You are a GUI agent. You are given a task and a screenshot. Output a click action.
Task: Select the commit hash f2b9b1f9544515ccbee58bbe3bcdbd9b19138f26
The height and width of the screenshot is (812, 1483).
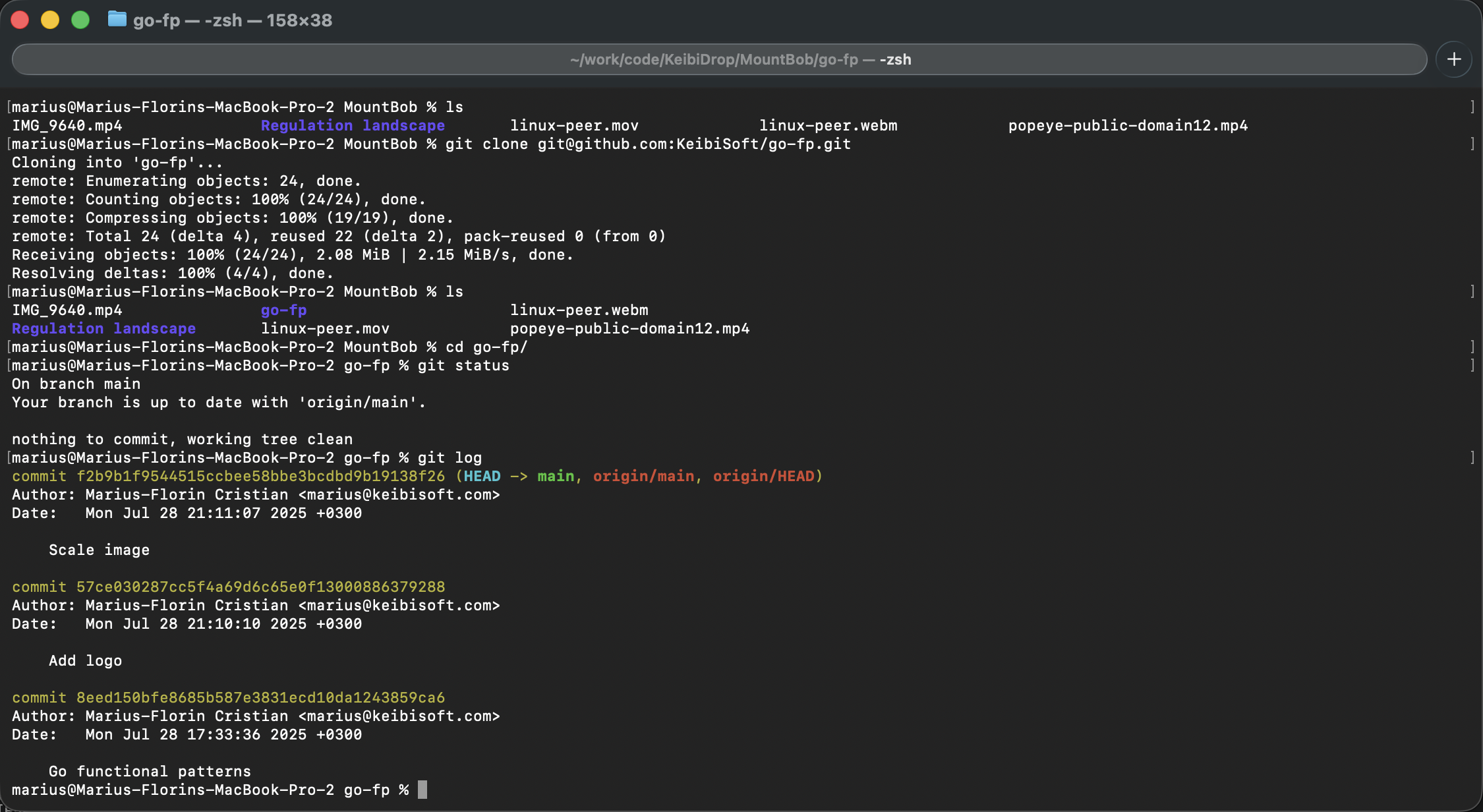[x=260, y=476]
